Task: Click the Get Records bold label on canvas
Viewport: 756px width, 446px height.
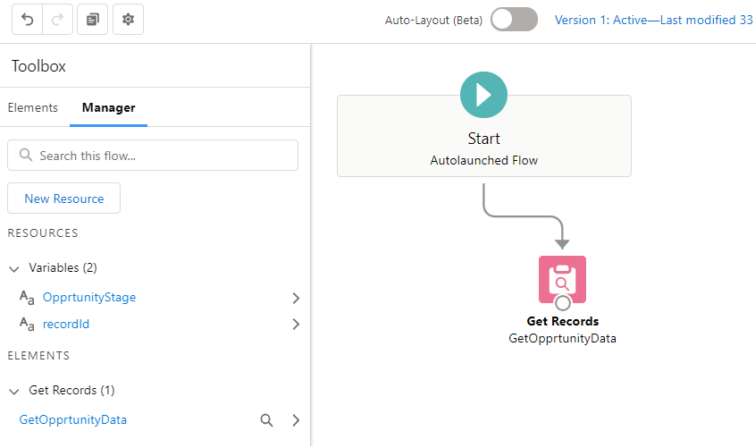Action: tap(563, 321)
